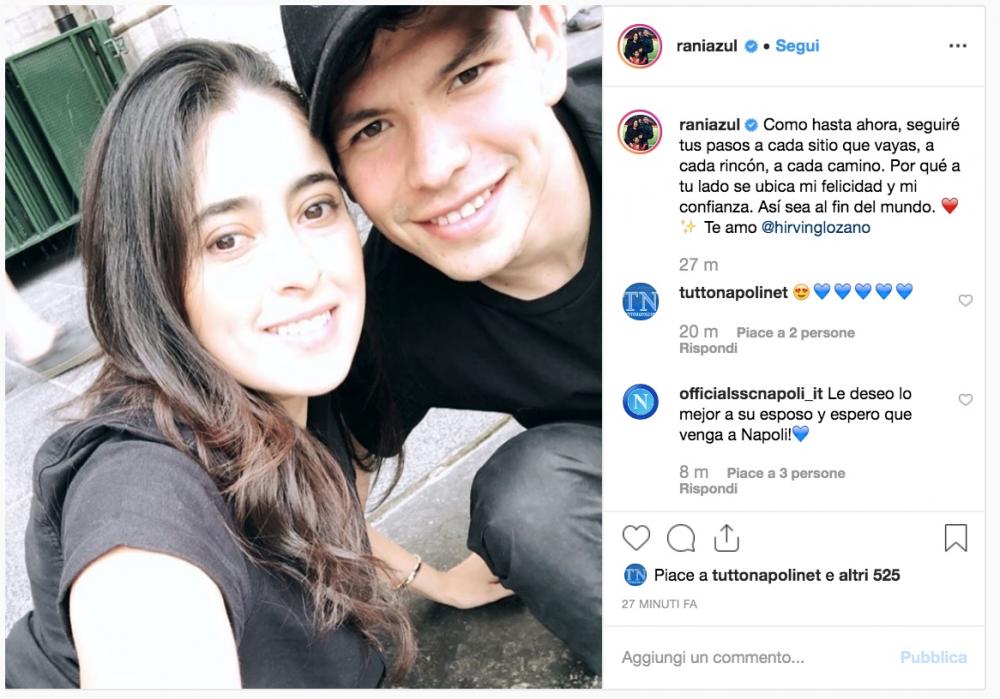The width and height of the screenshot is (1000, 699).
Task: View Piace a 3 persone likes
Action: click(x=786, y=473)
